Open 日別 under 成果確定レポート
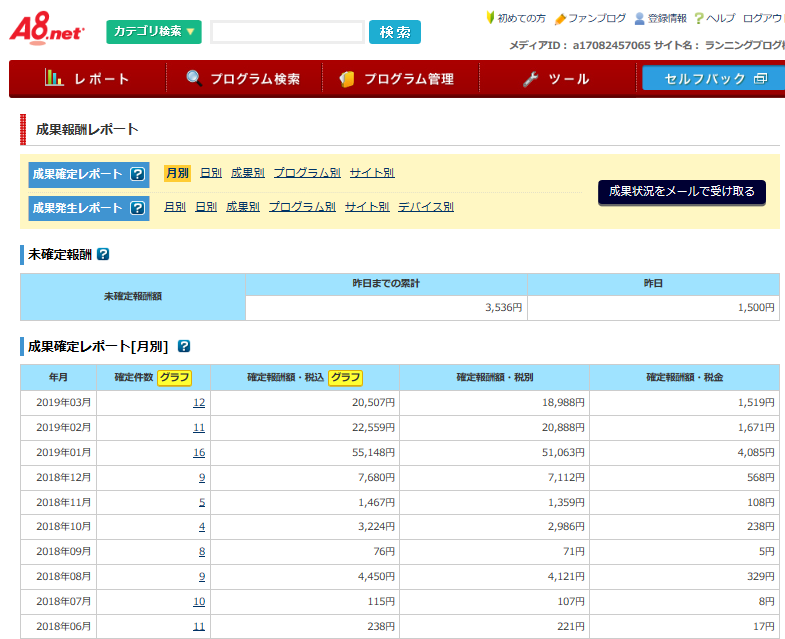This screenshot has width=785, height=639. tap(211, 173)
